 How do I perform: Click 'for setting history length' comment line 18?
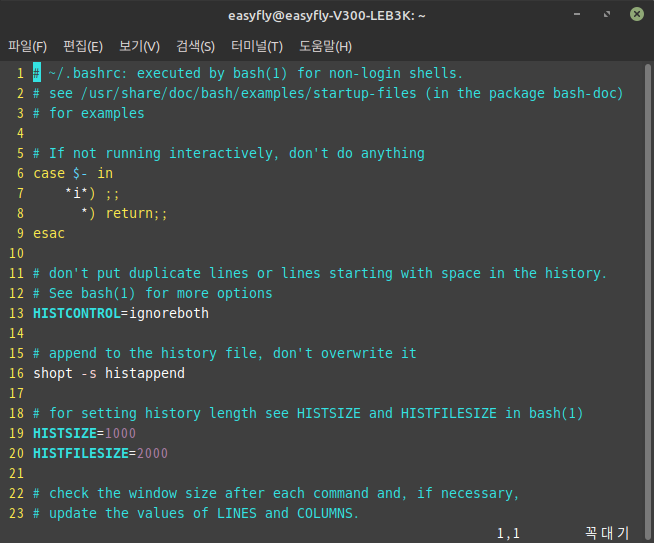click(308, 413)
